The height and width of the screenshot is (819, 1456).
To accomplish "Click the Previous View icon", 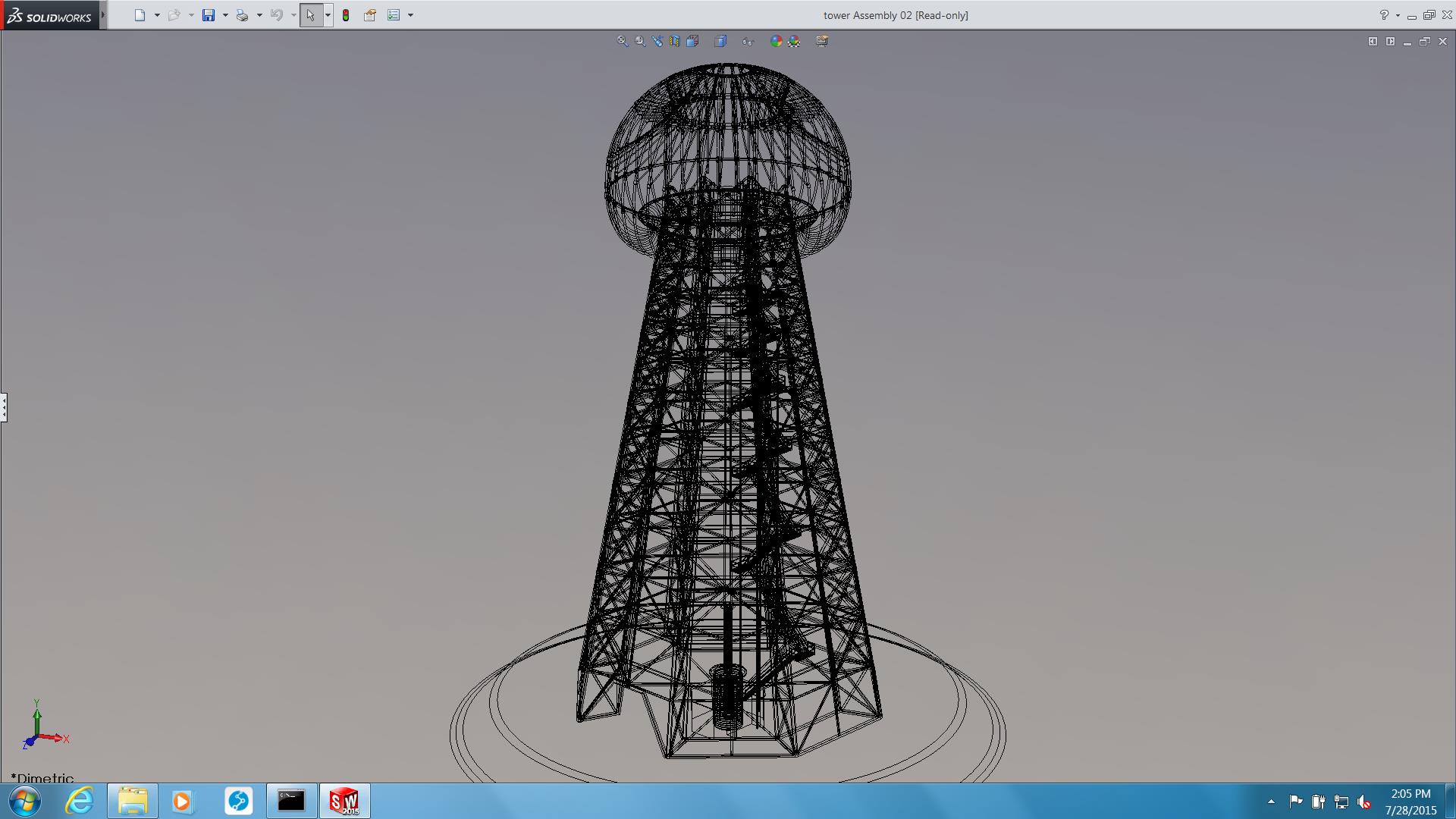I will tap(657, 42).
